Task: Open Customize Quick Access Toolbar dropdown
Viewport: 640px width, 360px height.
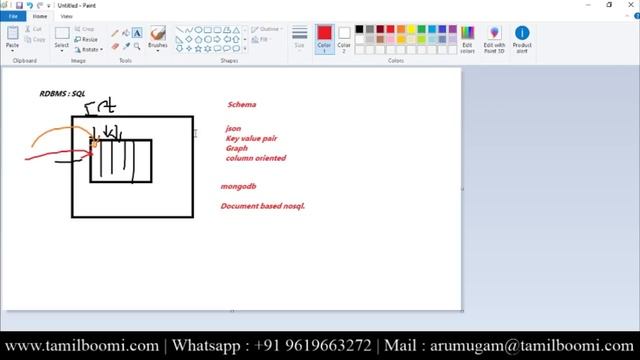Action: point(49,6)
